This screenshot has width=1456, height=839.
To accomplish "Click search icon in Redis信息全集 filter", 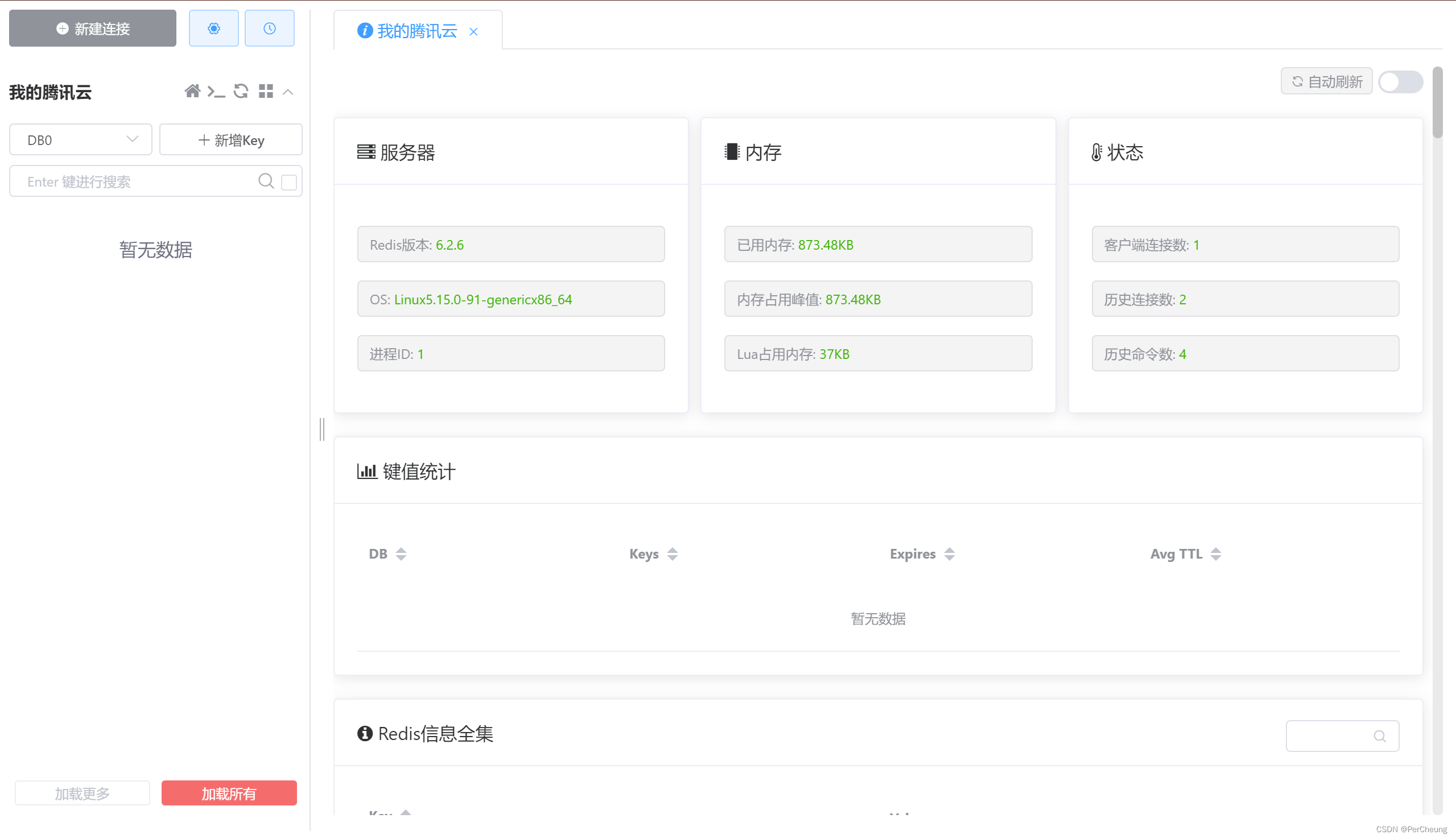I will click(1379, 736).
